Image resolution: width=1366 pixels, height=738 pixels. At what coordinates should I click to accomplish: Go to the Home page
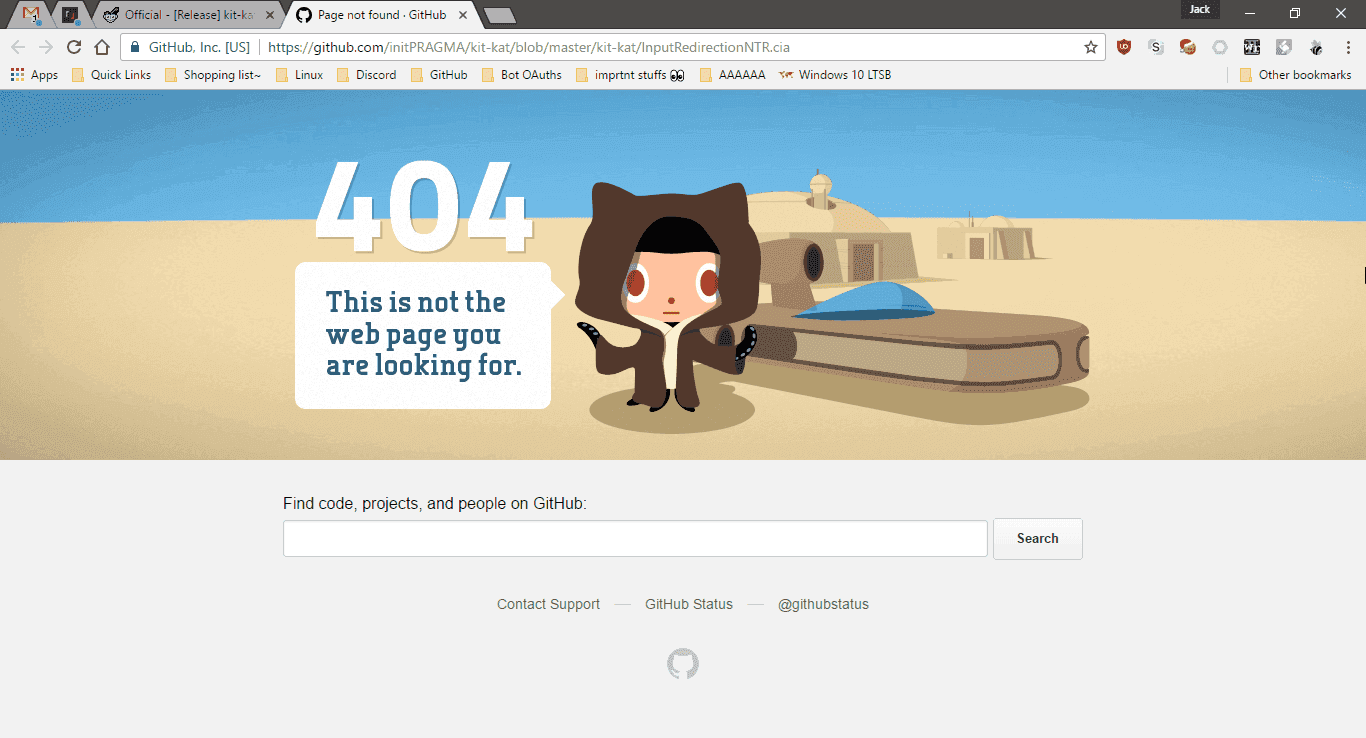[102, 47]
